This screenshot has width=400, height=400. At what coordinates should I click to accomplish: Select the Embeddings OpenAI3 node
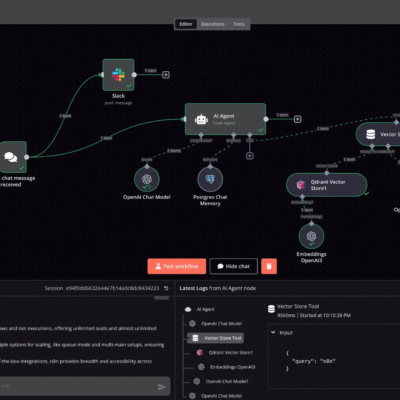(x=311, y=236)
